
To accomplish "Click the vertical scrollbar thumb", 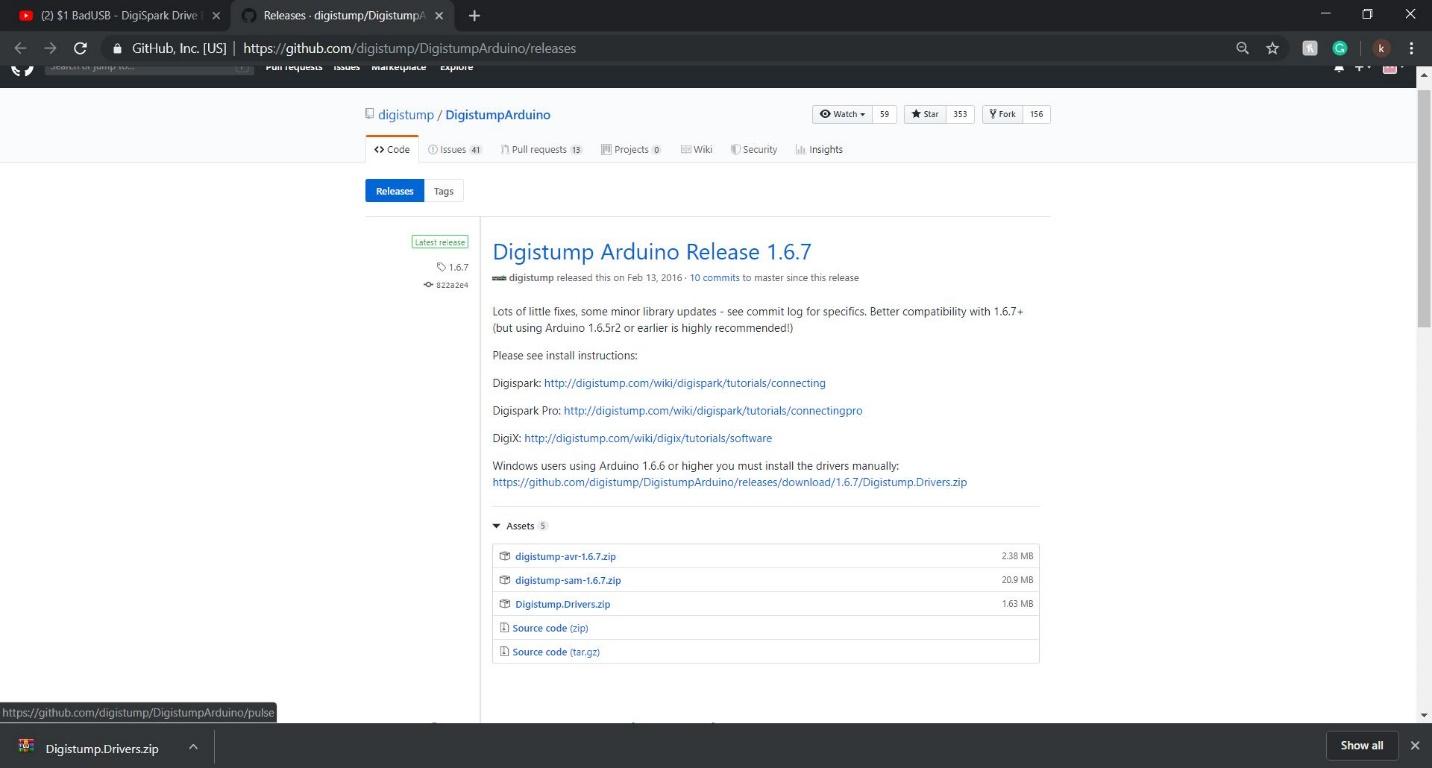I will [1424, 207].
